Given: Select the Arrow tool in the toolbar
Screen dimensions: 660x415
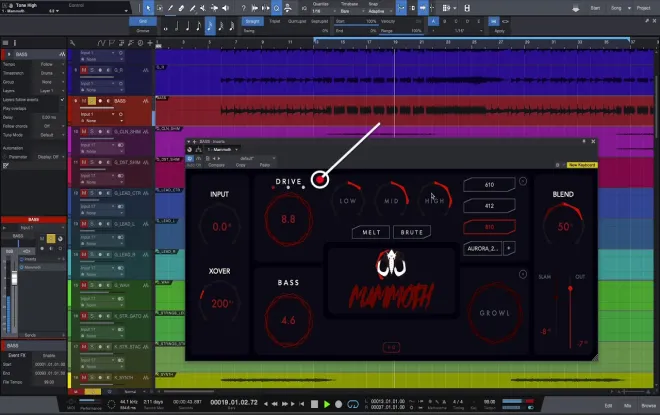Looking at the screenshot, I should click(x=148, y=8).
